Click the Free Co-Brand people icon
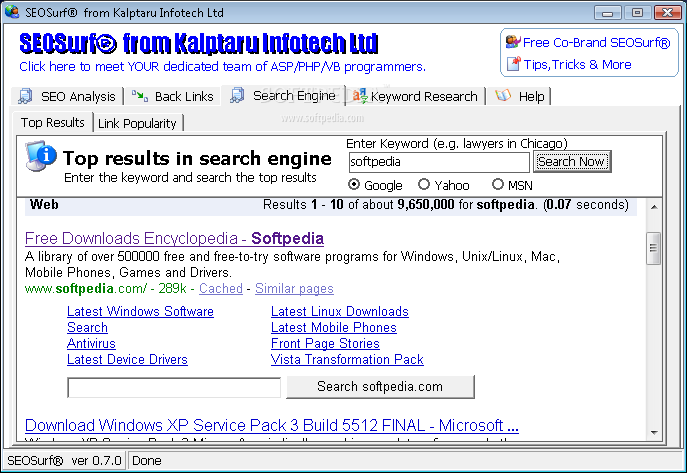 (x=513, y=42)
